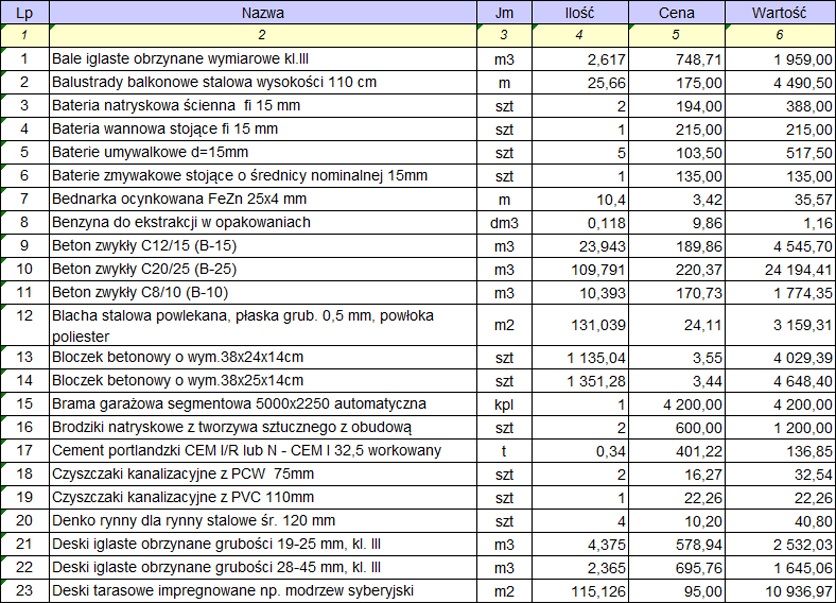Select the Jm column header
The image size is (836, 603).
point(504,12)
